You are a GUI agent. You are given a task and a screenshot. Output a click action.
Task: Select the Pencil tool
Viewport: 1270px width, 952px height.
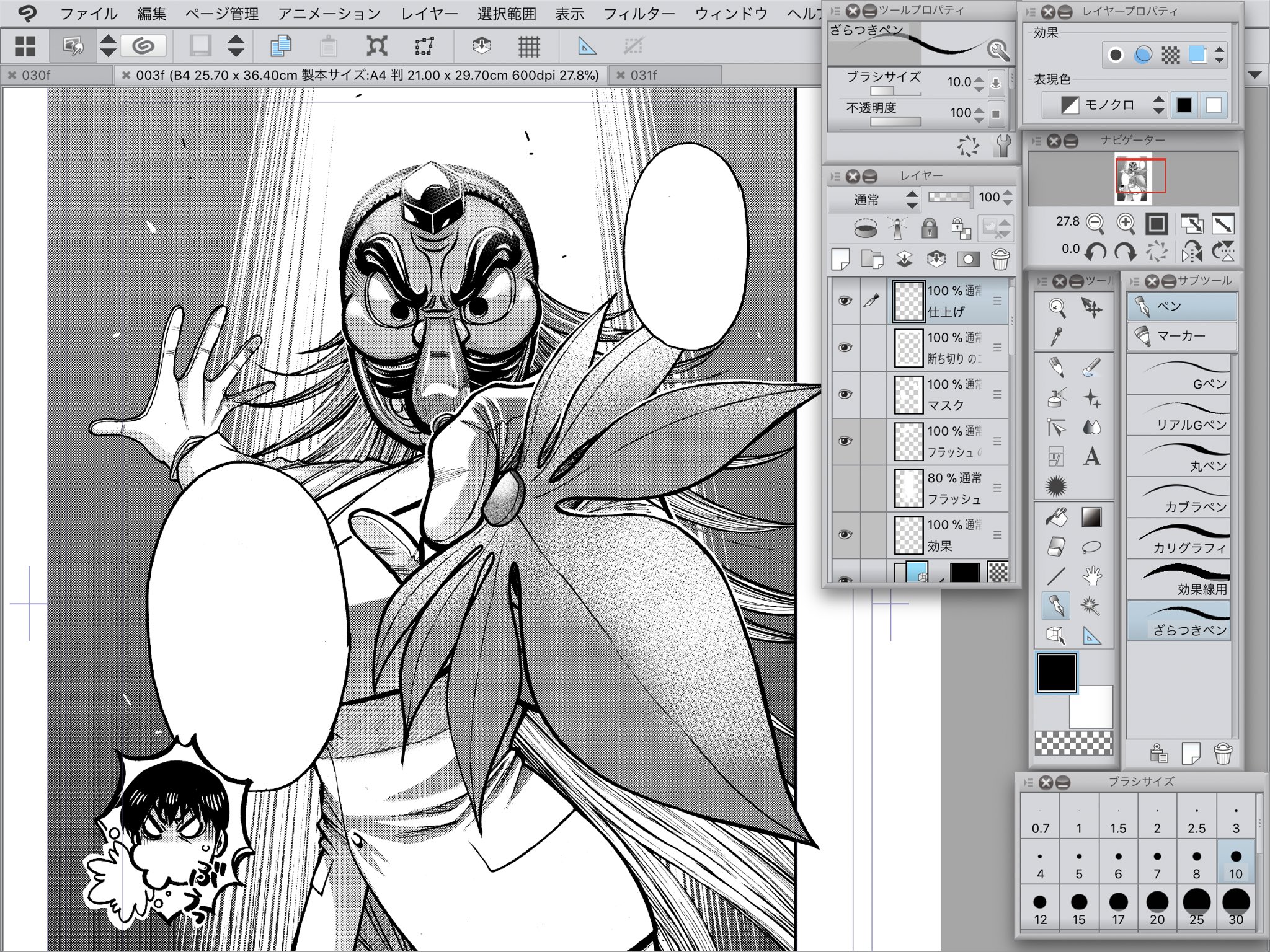click(x=1057, y=368)
